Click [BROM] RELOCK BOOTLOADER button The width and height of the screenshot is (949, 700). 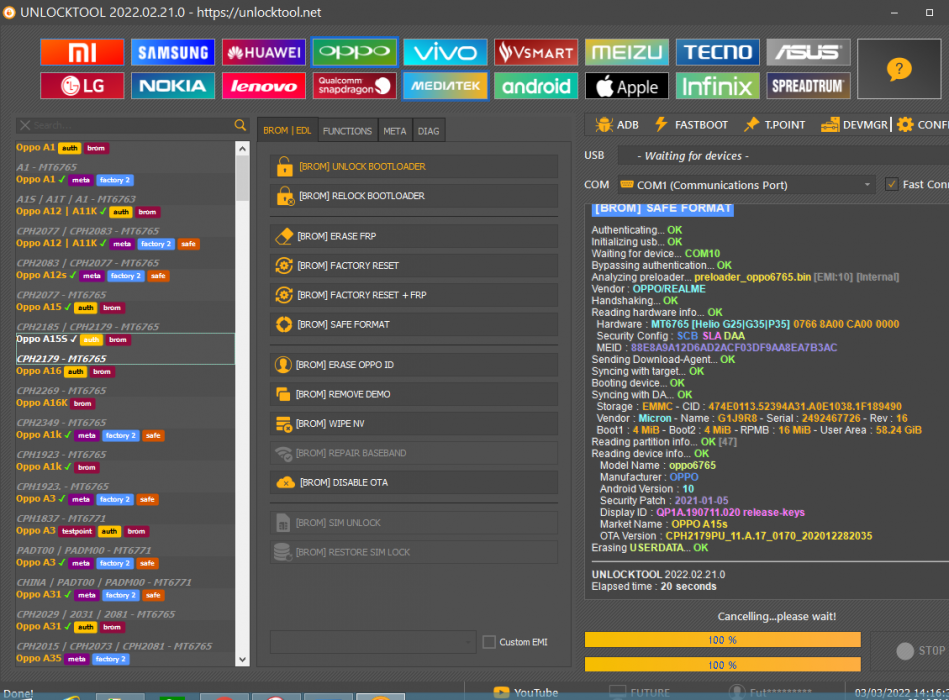pos(414,196)
